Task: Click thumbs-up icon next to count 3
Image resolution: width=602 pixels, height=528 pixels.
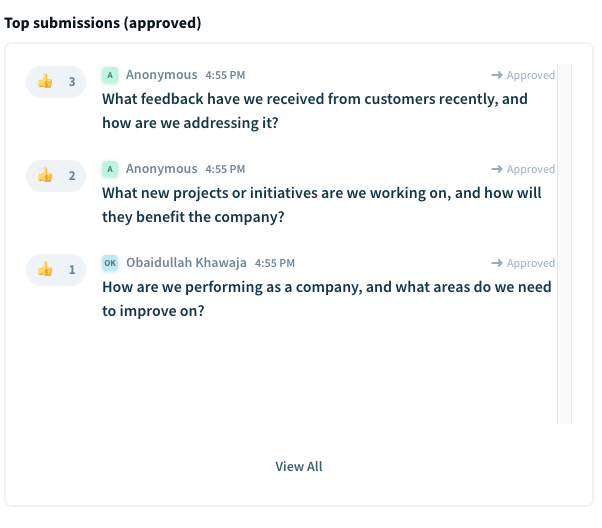Action: pyautogui.click(x=45, y=81)
